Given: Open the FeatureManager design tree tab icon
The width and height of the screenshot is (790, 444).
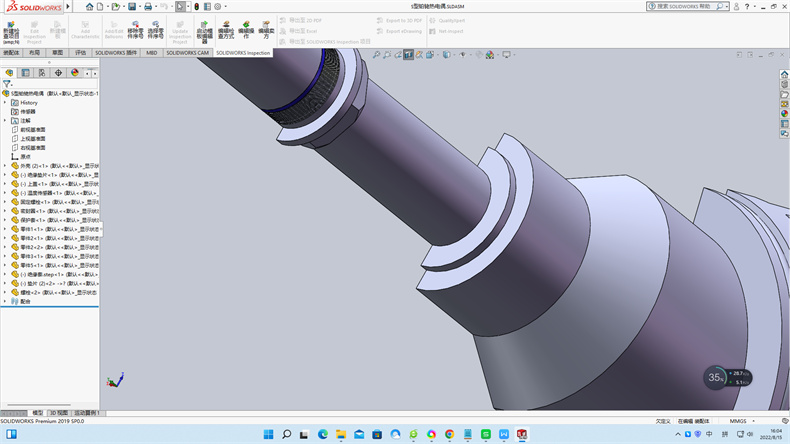Looking at the screenshot, I should 10,73.
